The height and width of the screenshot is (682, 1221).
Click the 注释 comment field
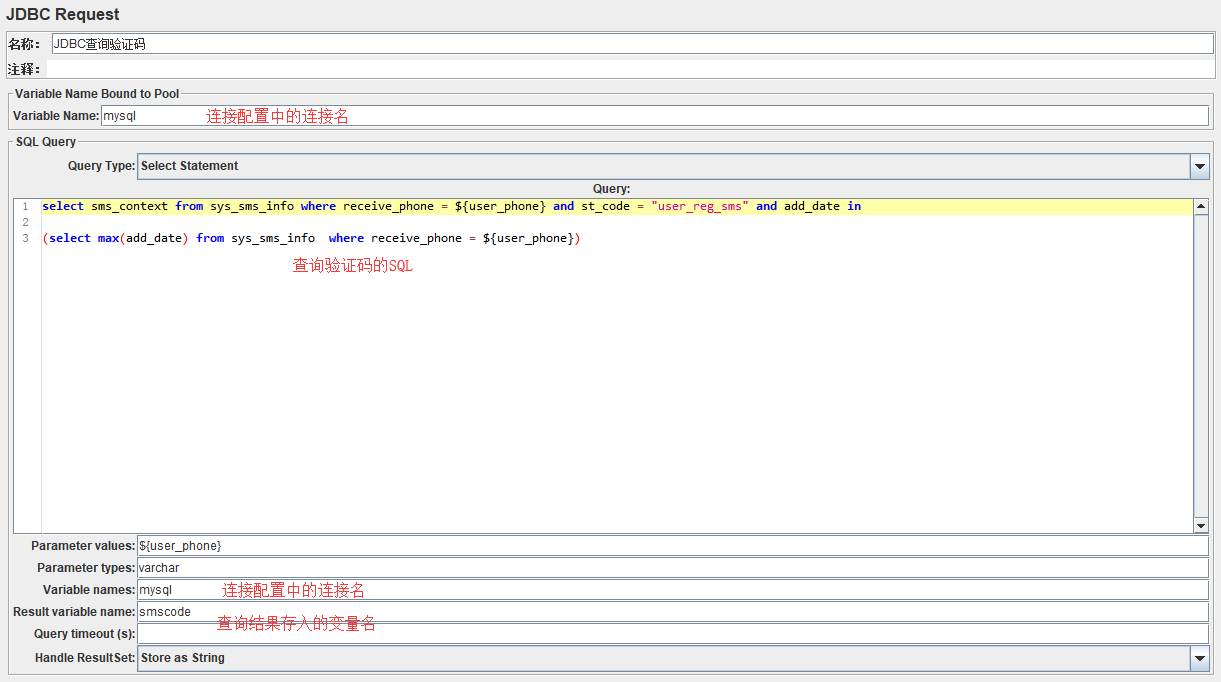point(632,69)
